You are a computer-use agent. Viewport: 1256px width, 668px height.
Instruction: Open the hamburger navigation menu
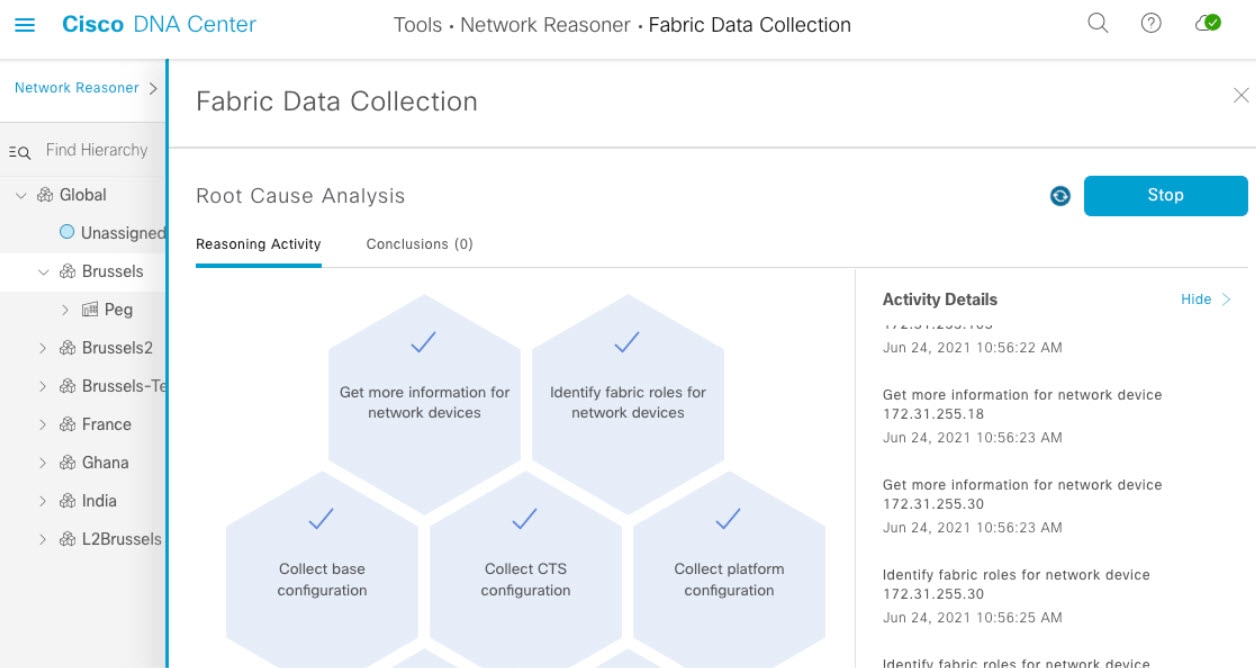pos(25,25)
